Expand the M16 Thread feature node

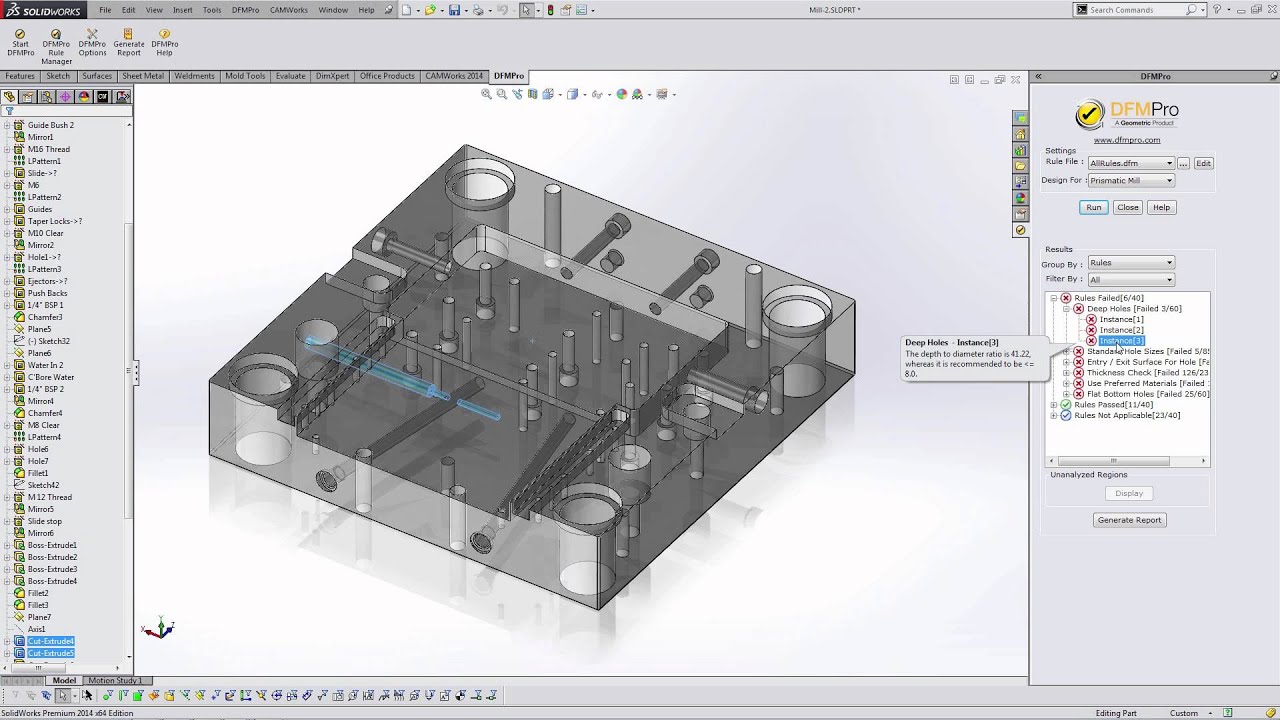point(7,149)
